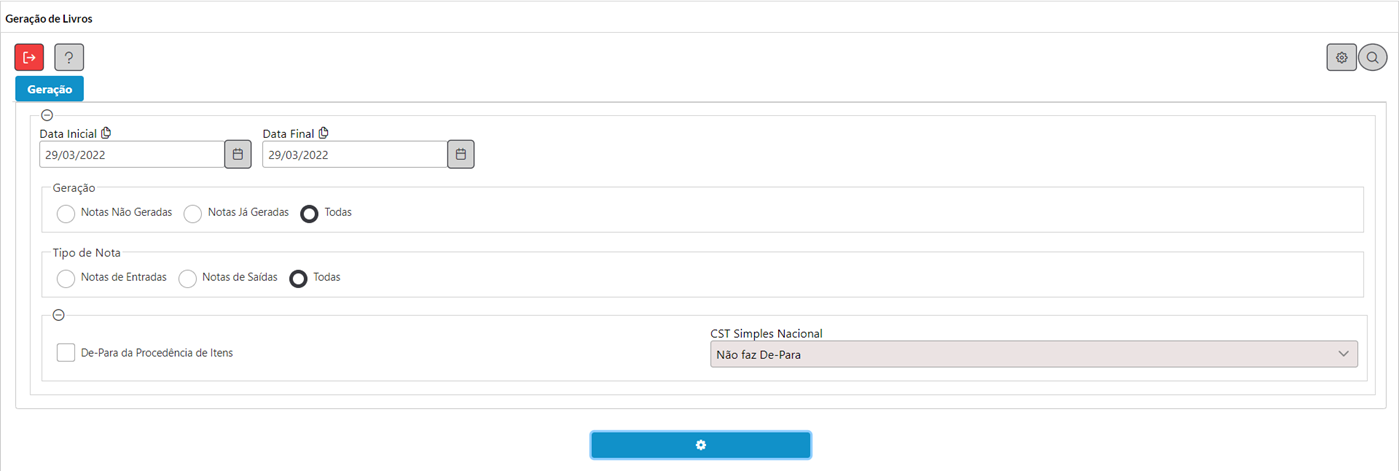Viewport: 1399px width, 471px height.
Task: Enable De-Para da Procedência de Itens checkbox
Action: 66,352
